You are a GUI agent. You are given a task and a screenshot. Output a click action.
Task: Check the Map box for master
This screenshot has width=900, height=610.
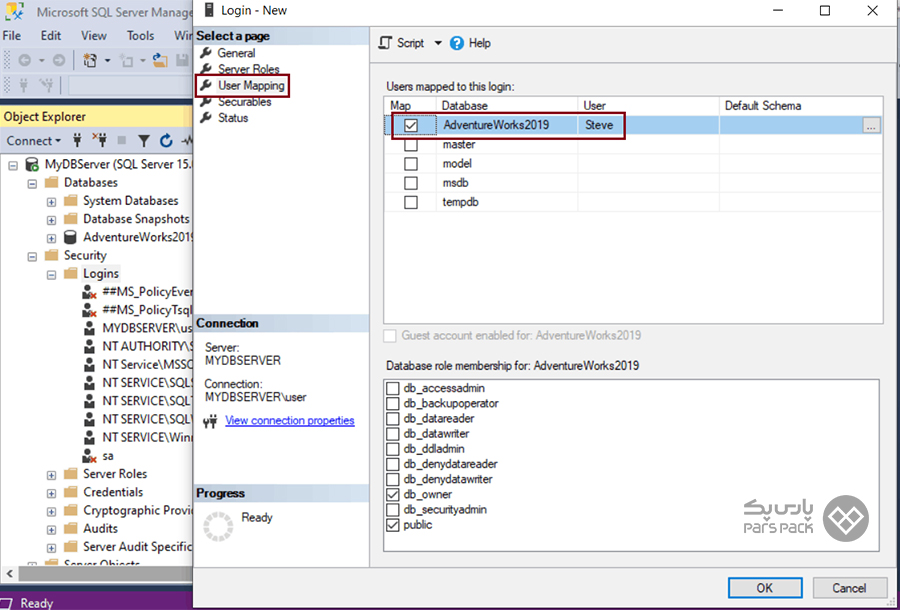pos(411,145)
